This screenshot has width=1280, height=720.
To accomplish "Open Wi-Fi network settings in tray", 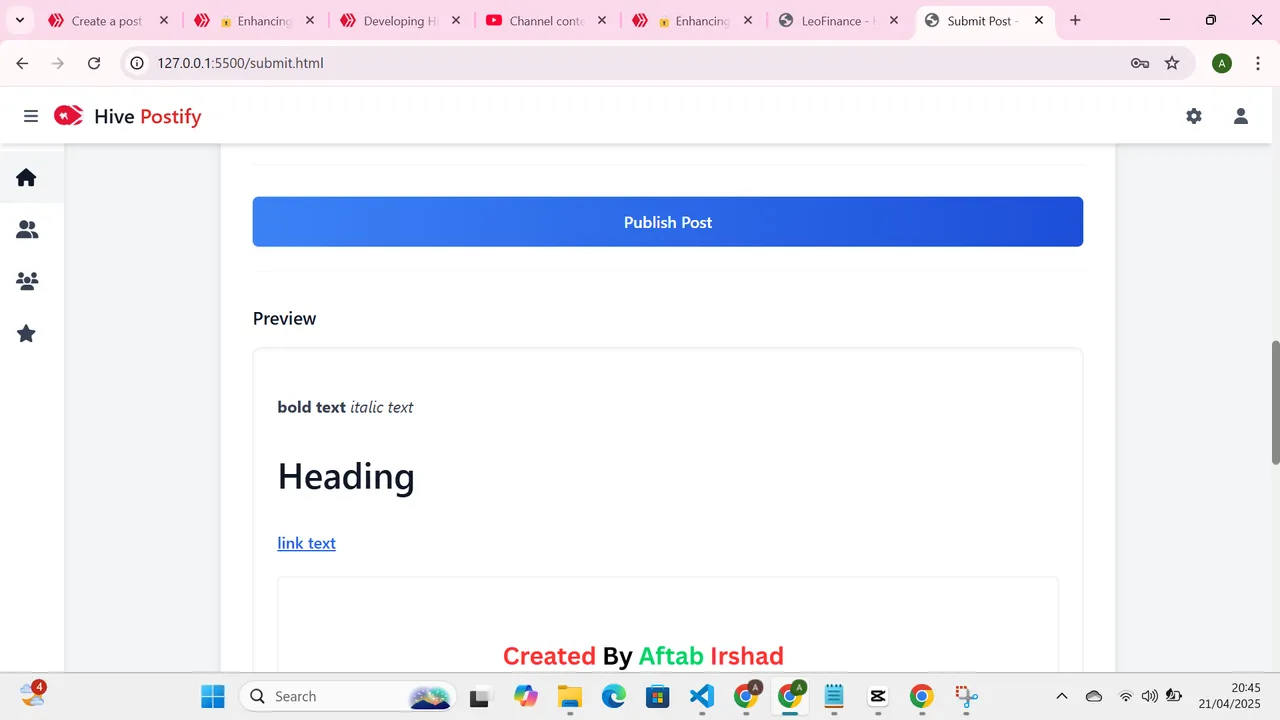I will [x=1126, y=696].
